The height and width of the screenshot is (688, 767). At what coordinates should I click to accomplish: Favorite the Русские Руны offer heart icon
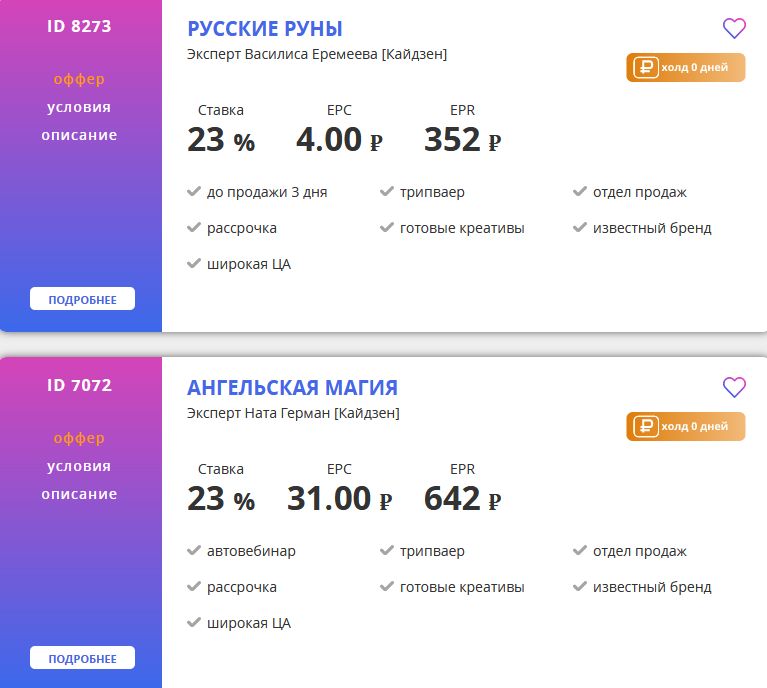coord(734,28)
